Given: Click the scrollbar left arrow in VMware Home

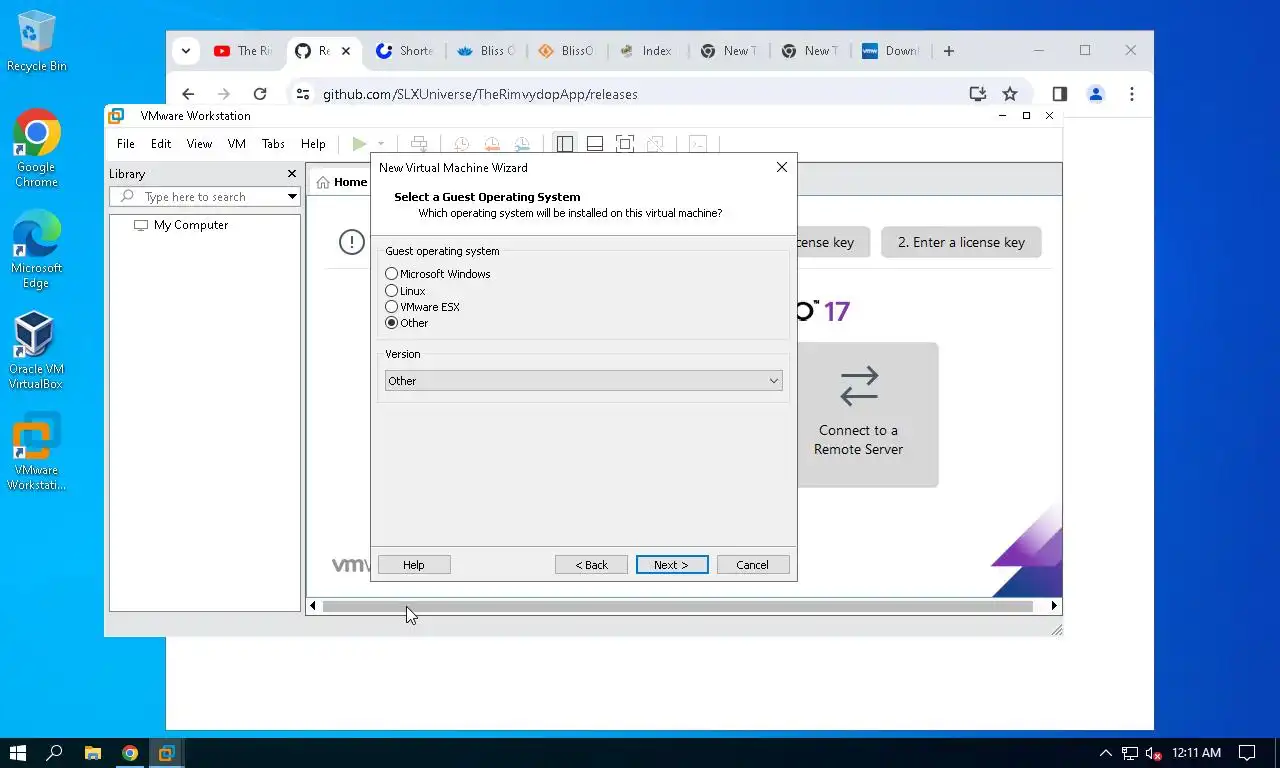Looking at the screenshot, I should click(x=313, y=606).
